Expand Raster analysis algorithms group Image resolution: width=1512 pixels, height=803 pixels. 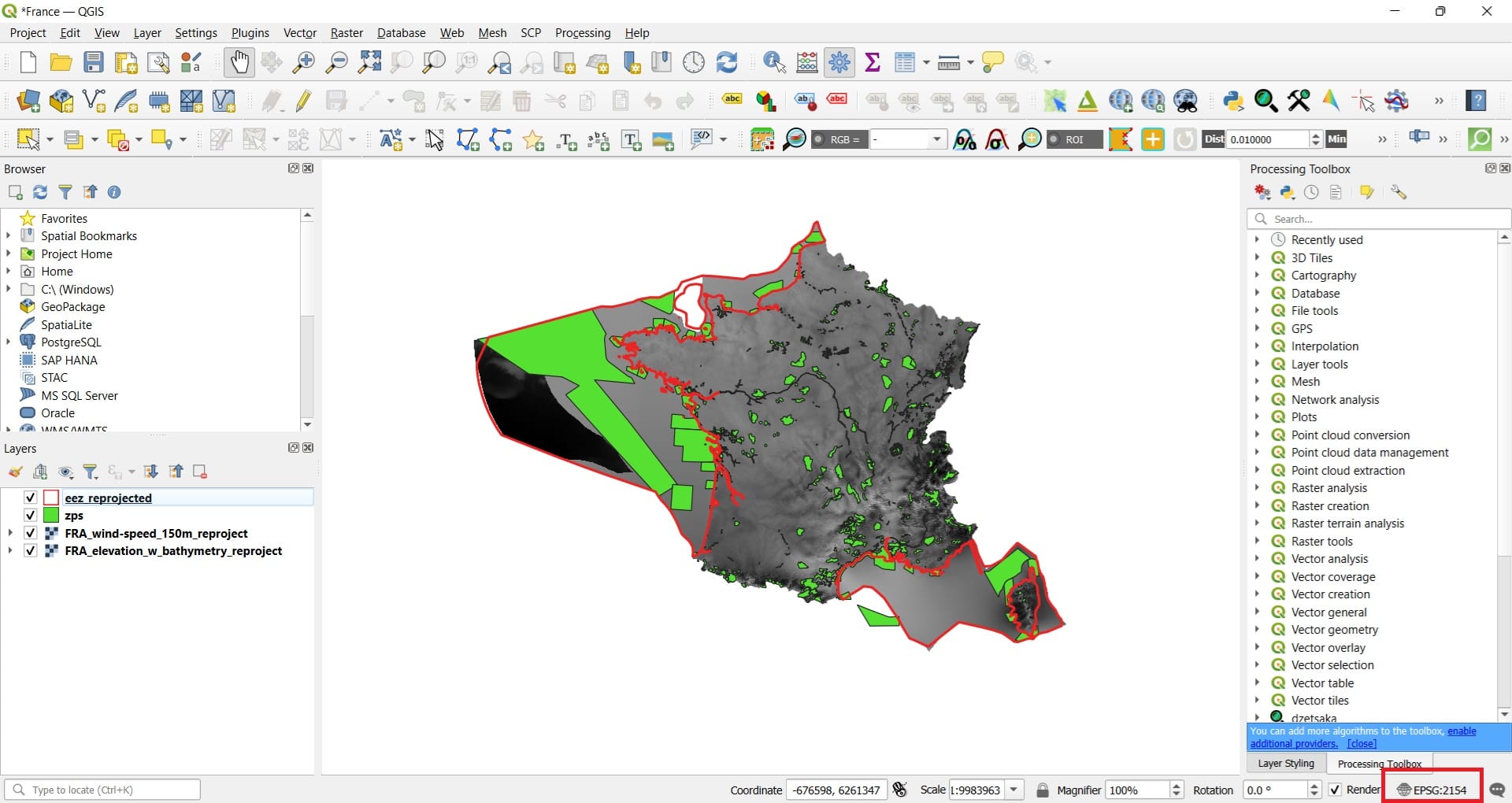tap(1257, 487)
